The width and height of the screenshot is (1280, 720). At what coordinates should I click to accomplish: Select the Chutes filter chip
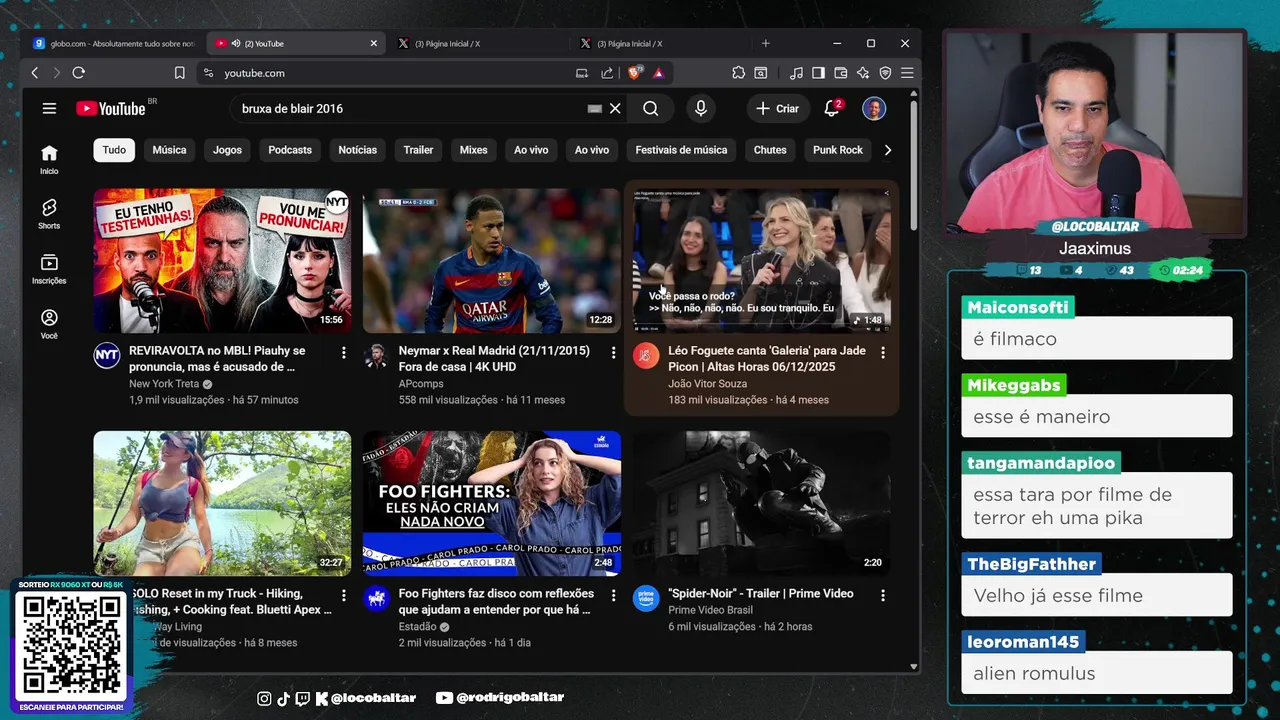770,150
